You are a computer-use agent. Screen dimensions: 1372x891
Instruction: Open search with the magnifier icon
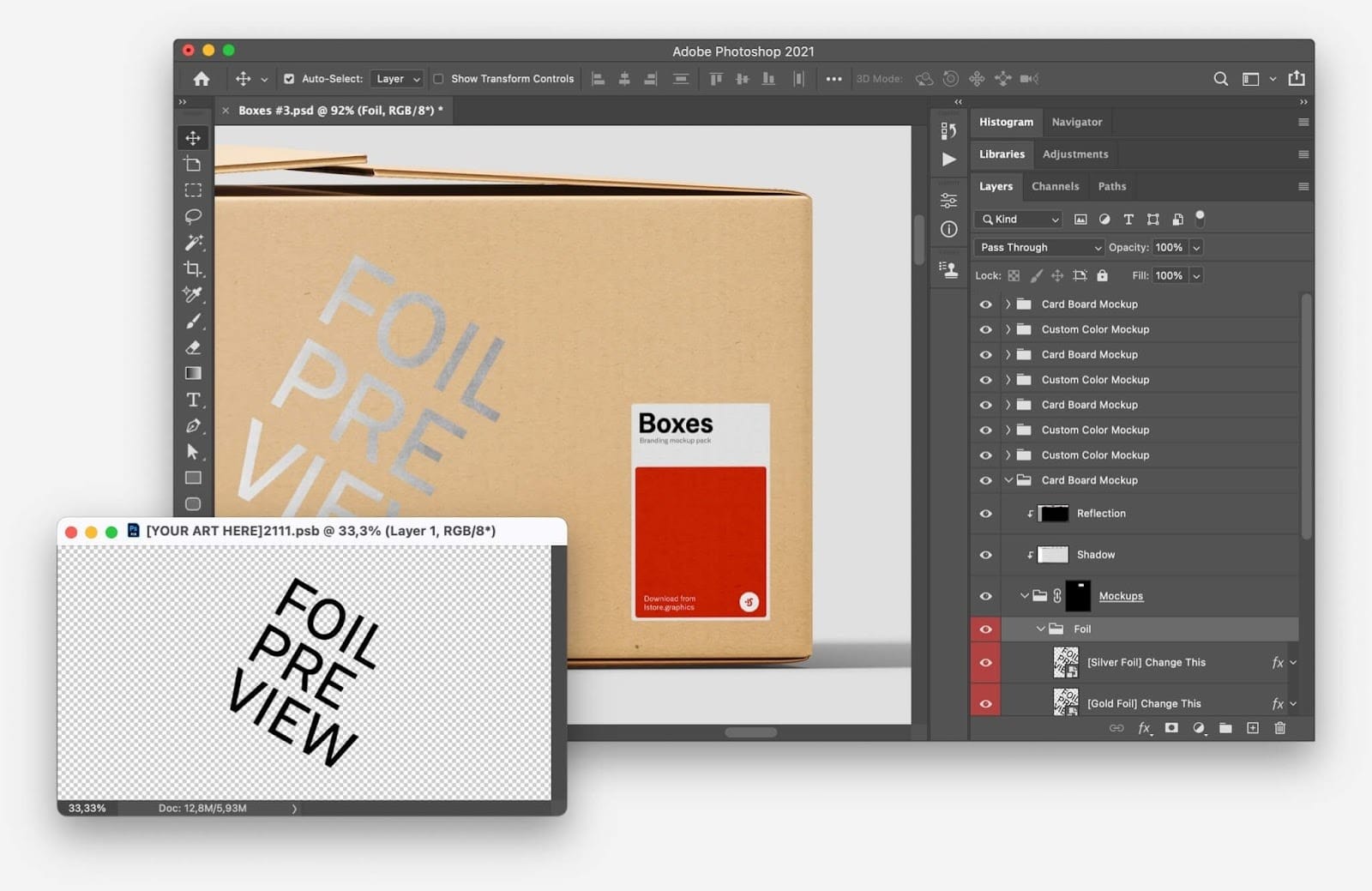pos(1220,79)
